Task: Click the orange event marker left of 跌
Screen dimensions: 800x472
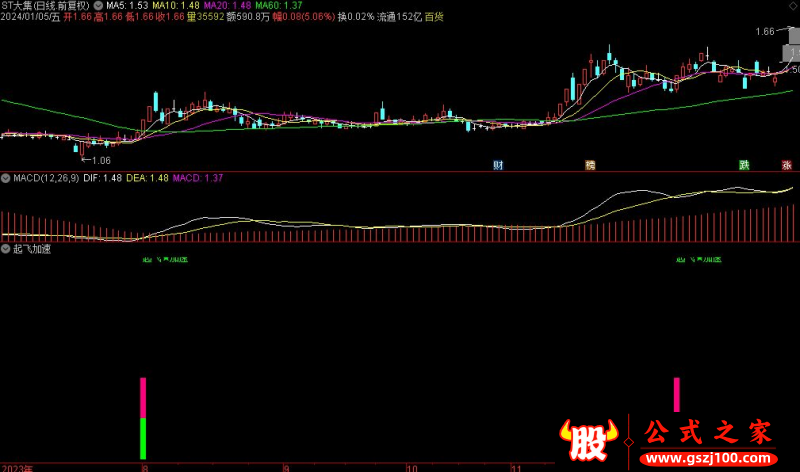Action: point(590,164)
